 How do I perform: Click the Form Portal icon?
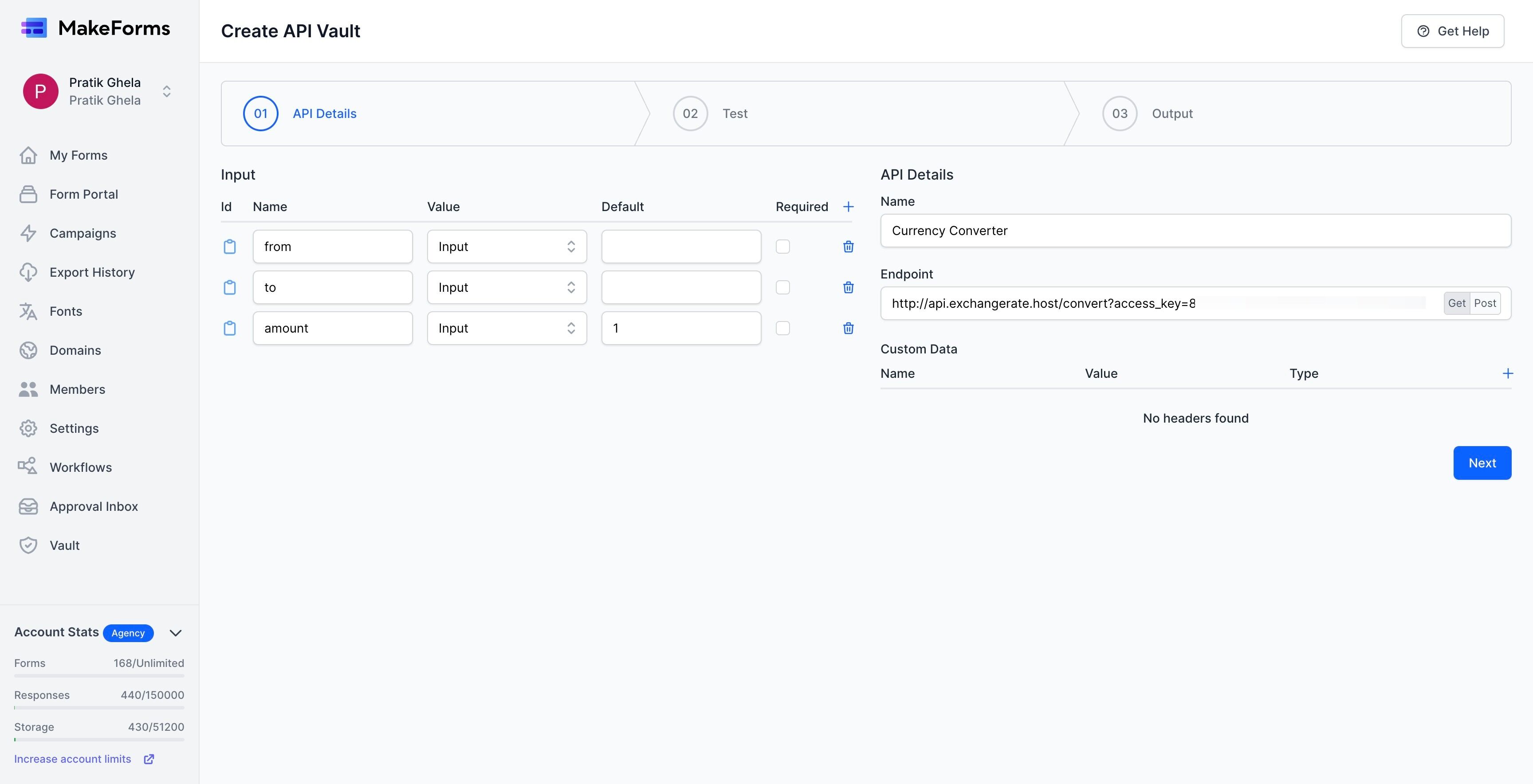28,194
